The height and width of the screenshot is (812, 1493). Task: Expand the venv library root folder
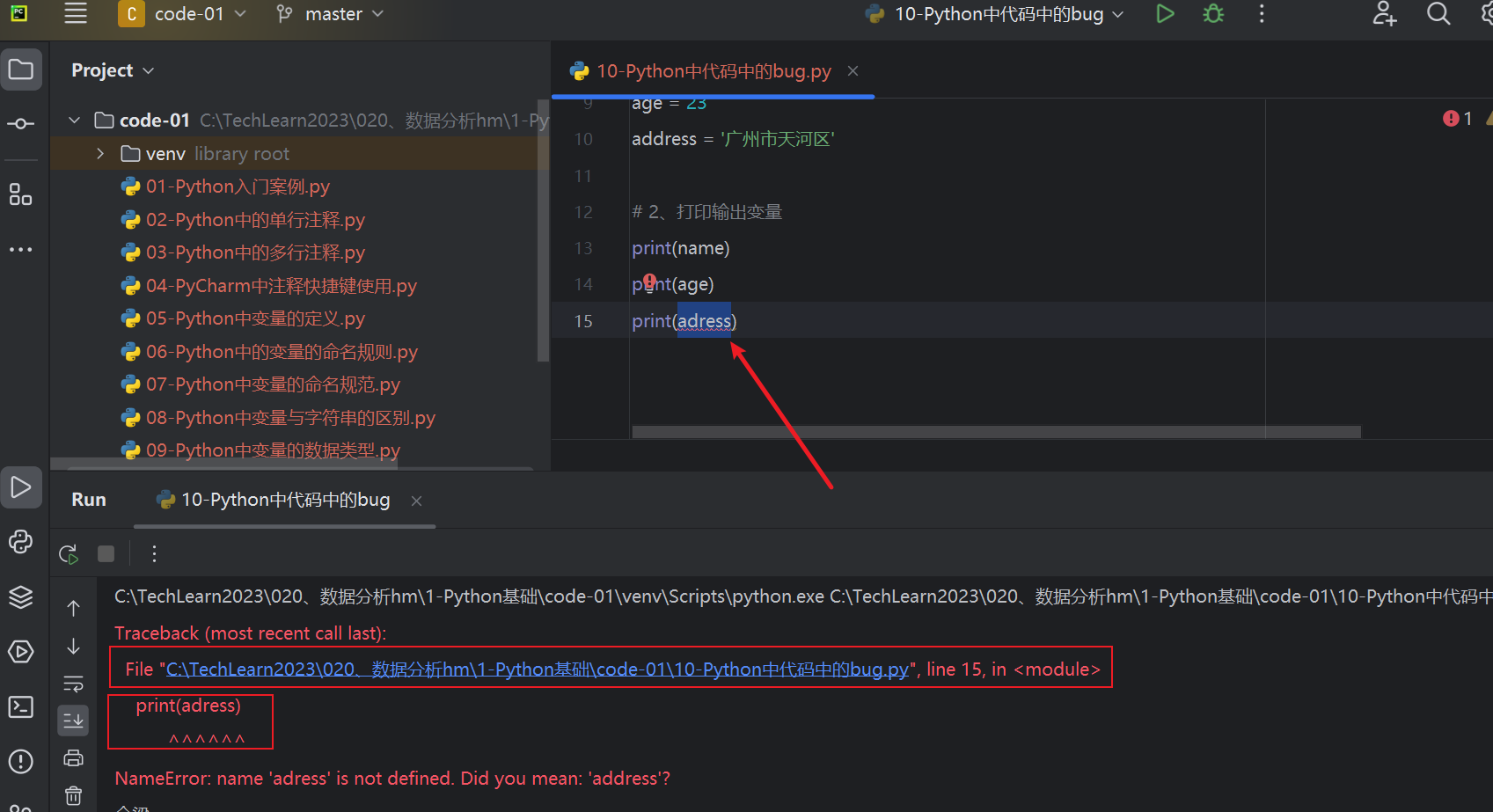tap(100, 154)
